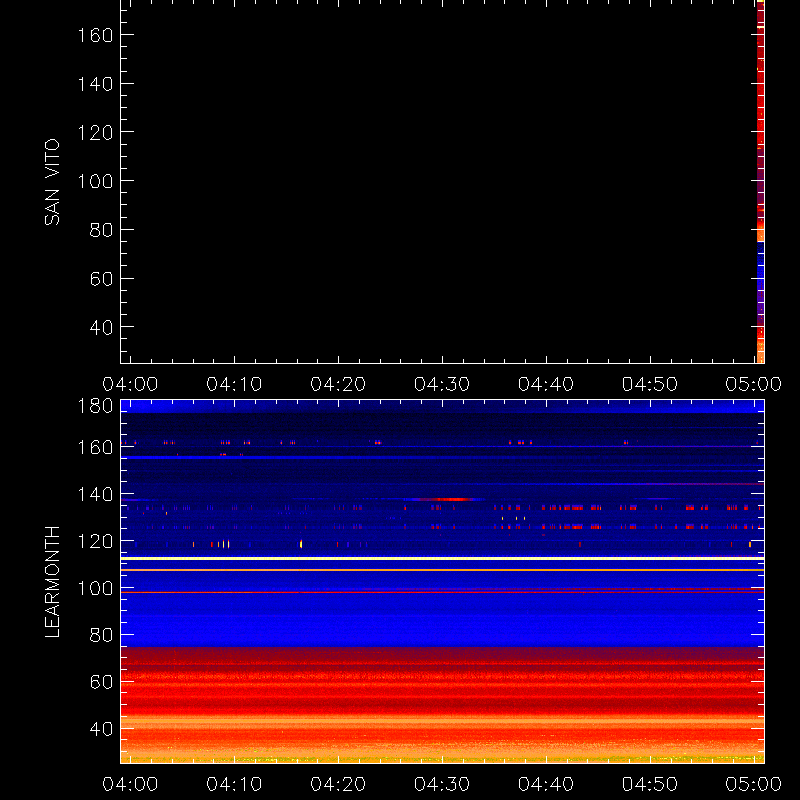The image size is (800, 800).
Task: Click the 100 tick label on the Learmonth axis
Action: (x=95, y=589)
